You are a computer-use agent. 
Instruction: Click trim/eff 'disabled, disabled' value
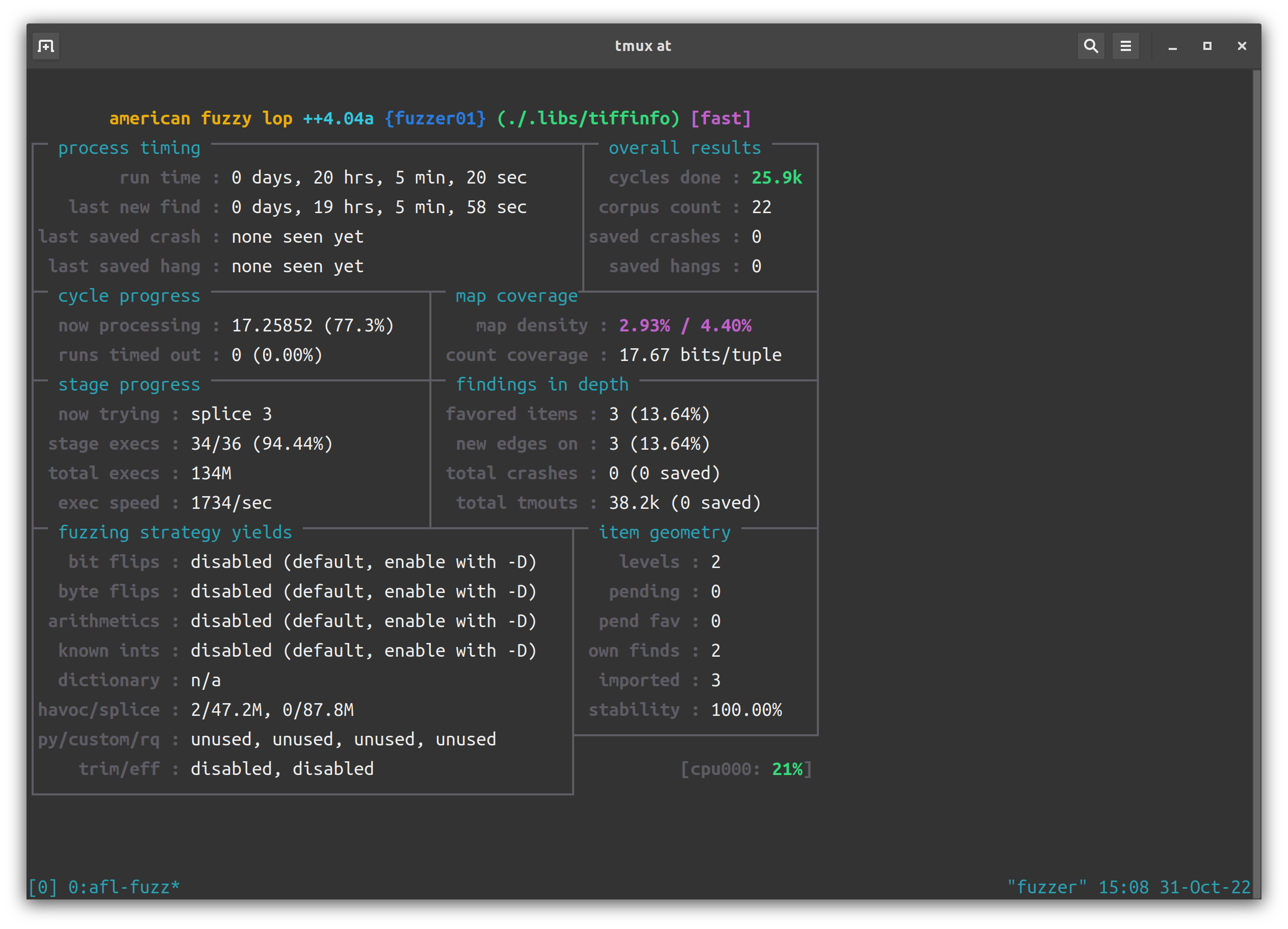[x=281, y=768]
